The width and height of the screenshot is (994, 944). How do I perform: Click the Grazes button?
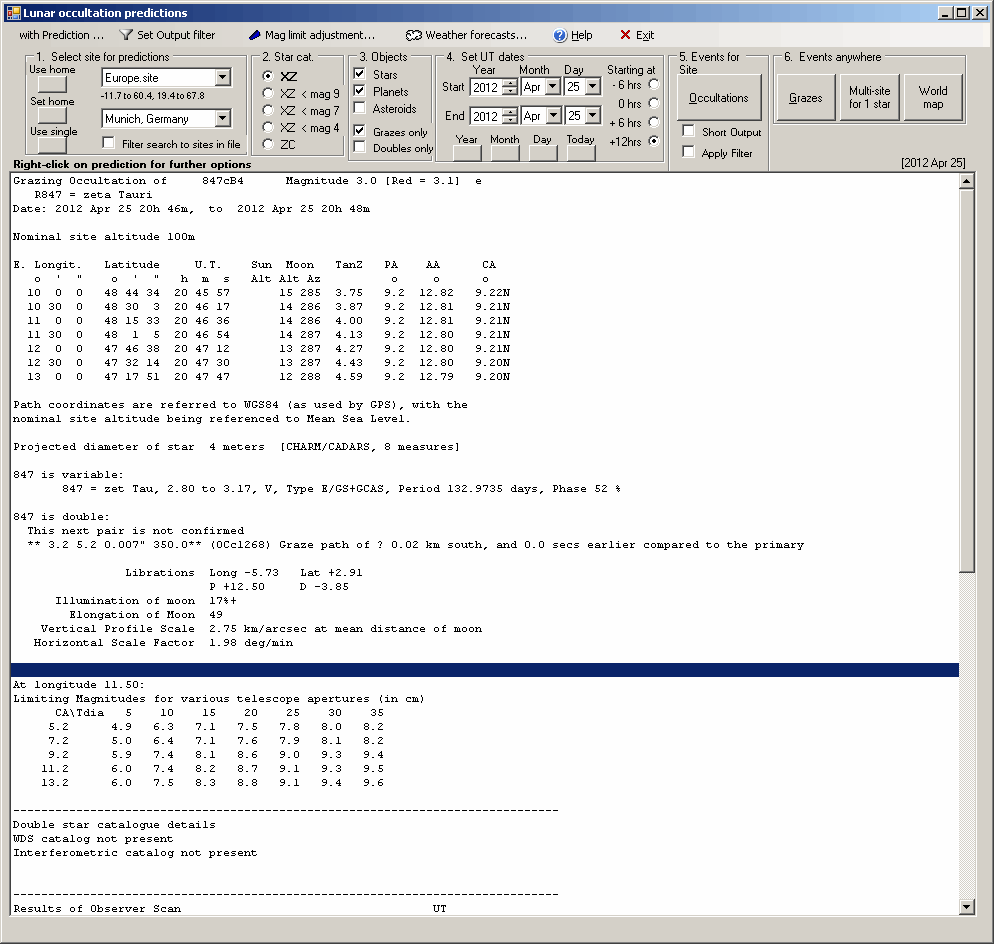[x=805, y=98]
